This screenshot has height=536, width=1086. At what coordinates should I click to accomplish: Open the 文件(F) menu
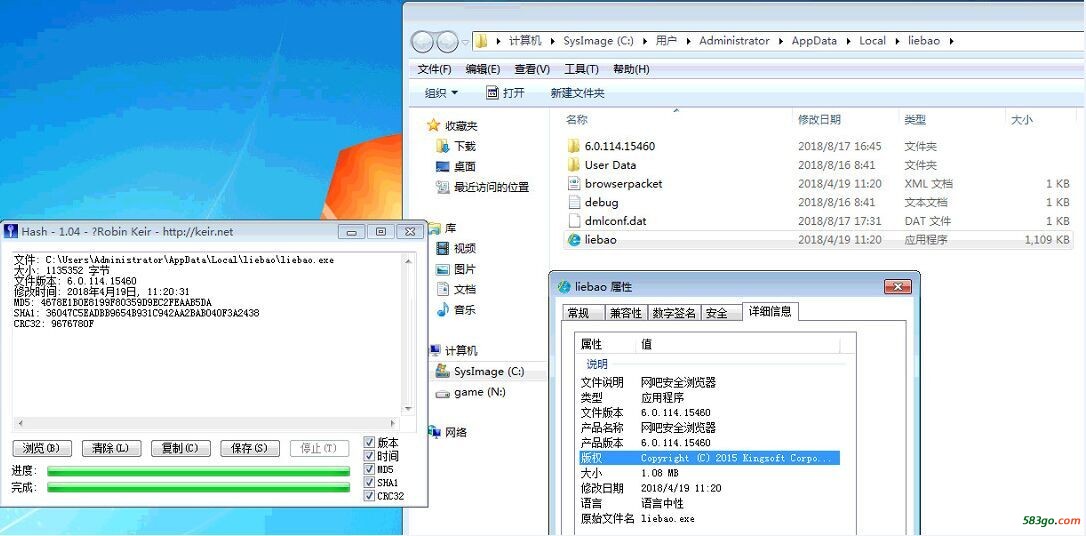tap(434, 69)
